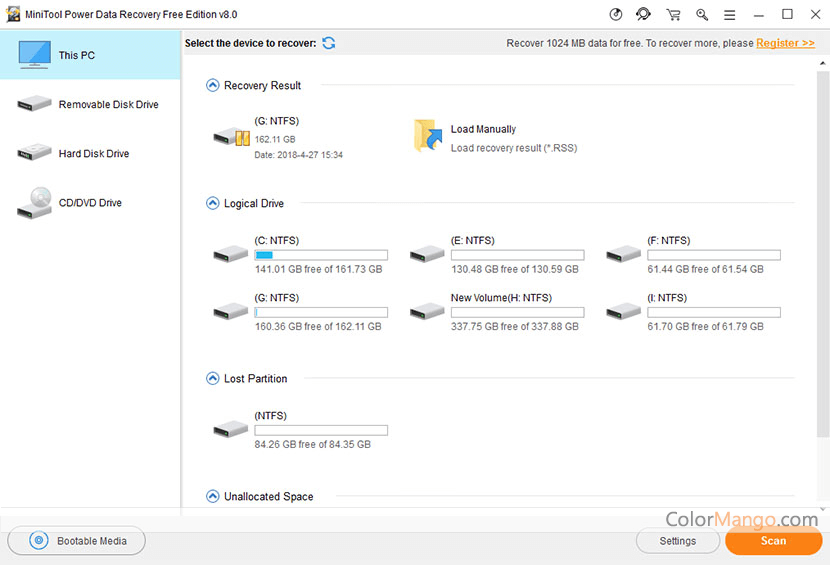Click the orange Scan button
Screen dimensions: 830x565
[773, 541]
